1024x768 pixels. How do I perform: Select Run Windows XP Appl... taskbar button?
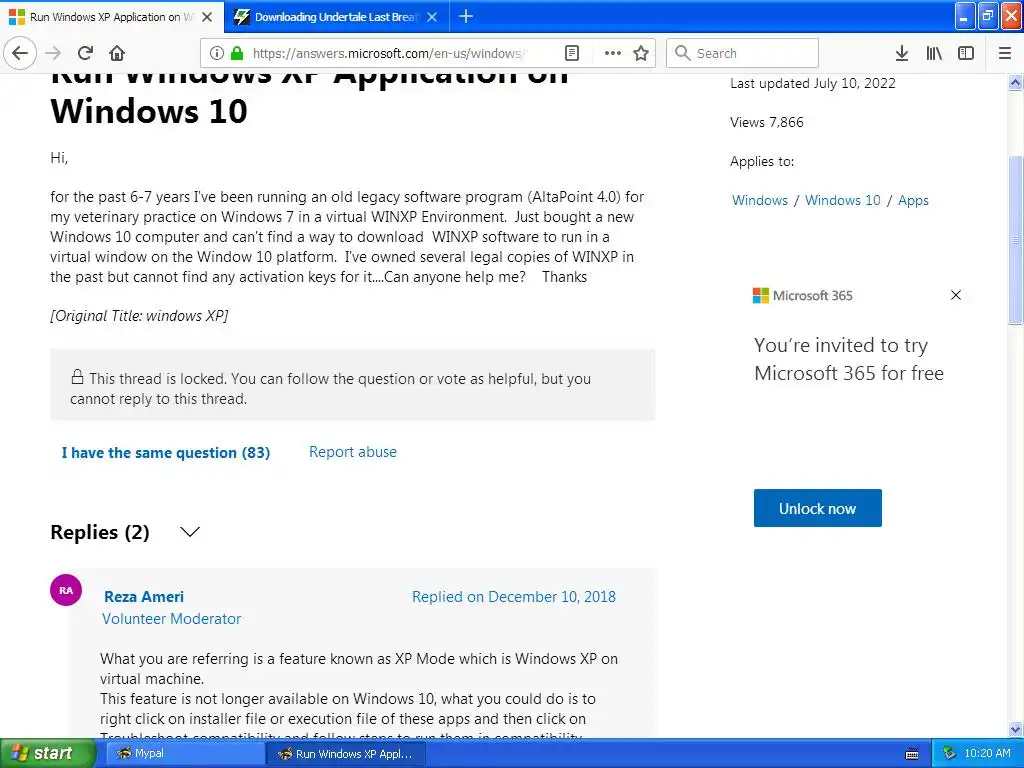[346, 754]
